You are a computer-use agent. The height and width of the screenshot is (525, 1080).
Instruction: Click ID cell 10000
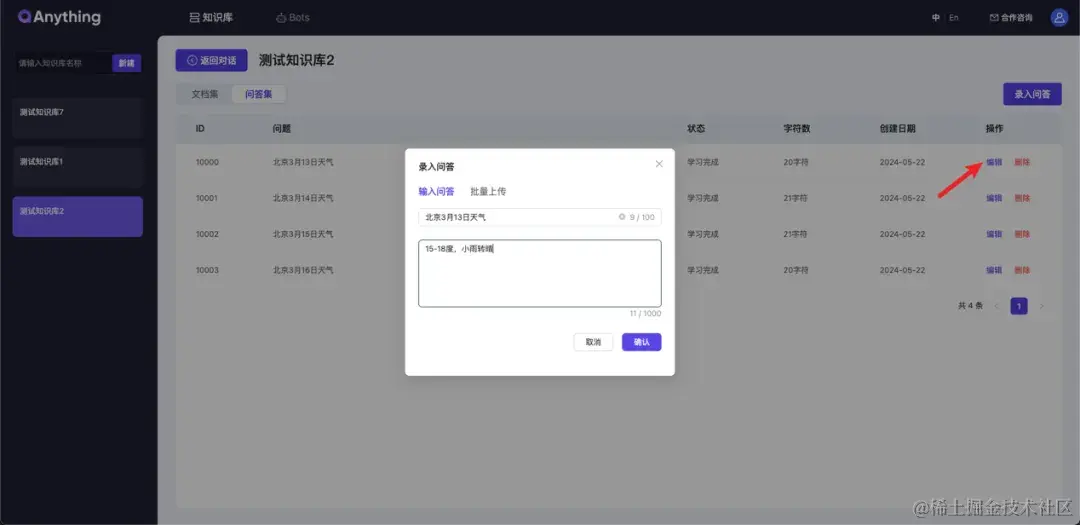pyautogui.click(x=207, y=163)
